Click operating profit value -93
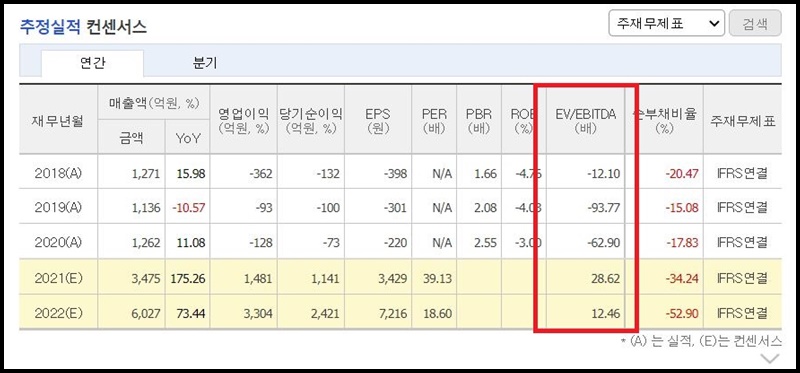The width and height of the screenshot is (800, 373). point(264,208)
